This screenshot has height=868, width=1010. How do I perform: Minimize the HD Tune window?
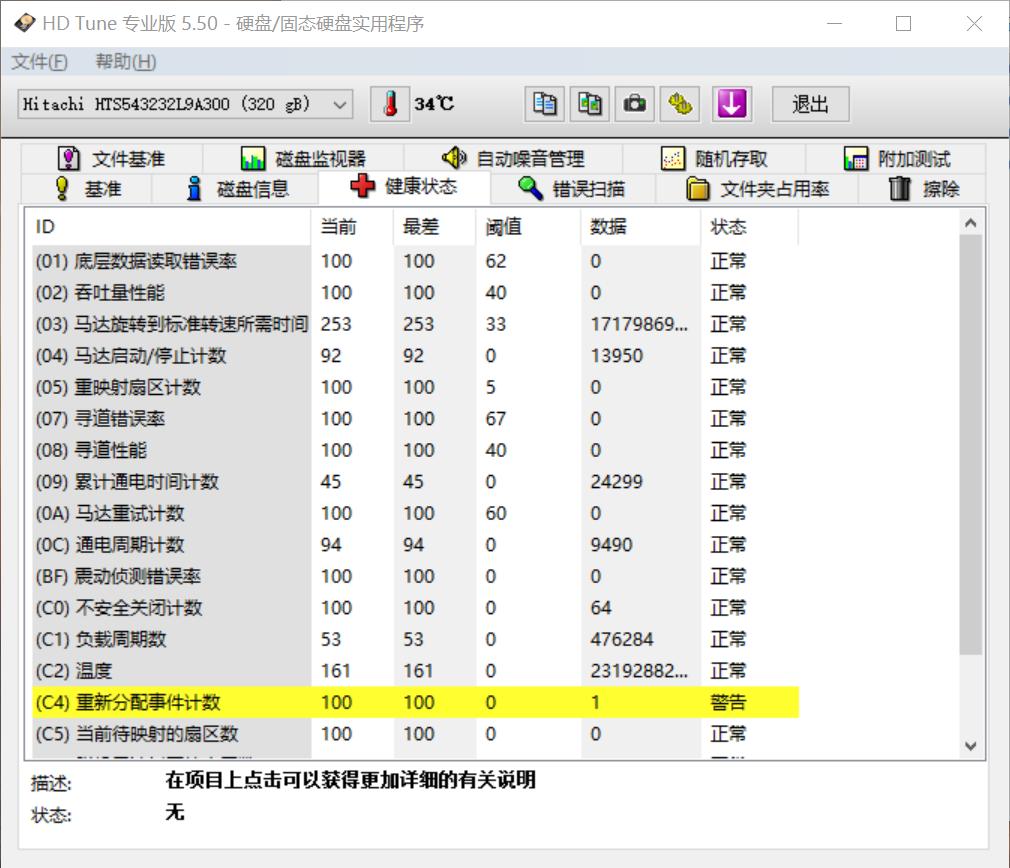point(835,24)
